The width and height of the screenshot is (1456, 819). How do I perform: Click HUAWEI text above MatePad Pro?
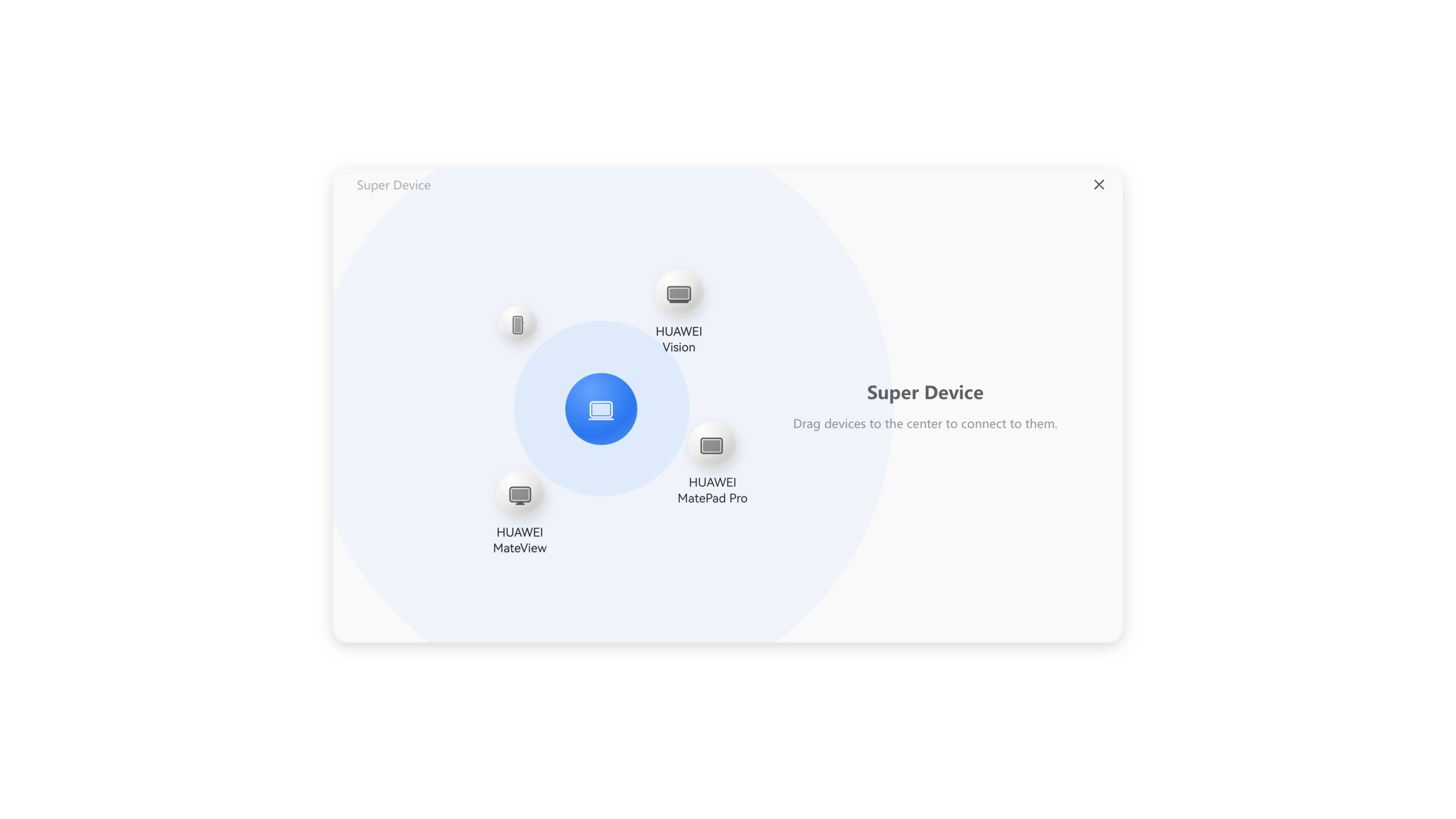(x=712, y=482)
